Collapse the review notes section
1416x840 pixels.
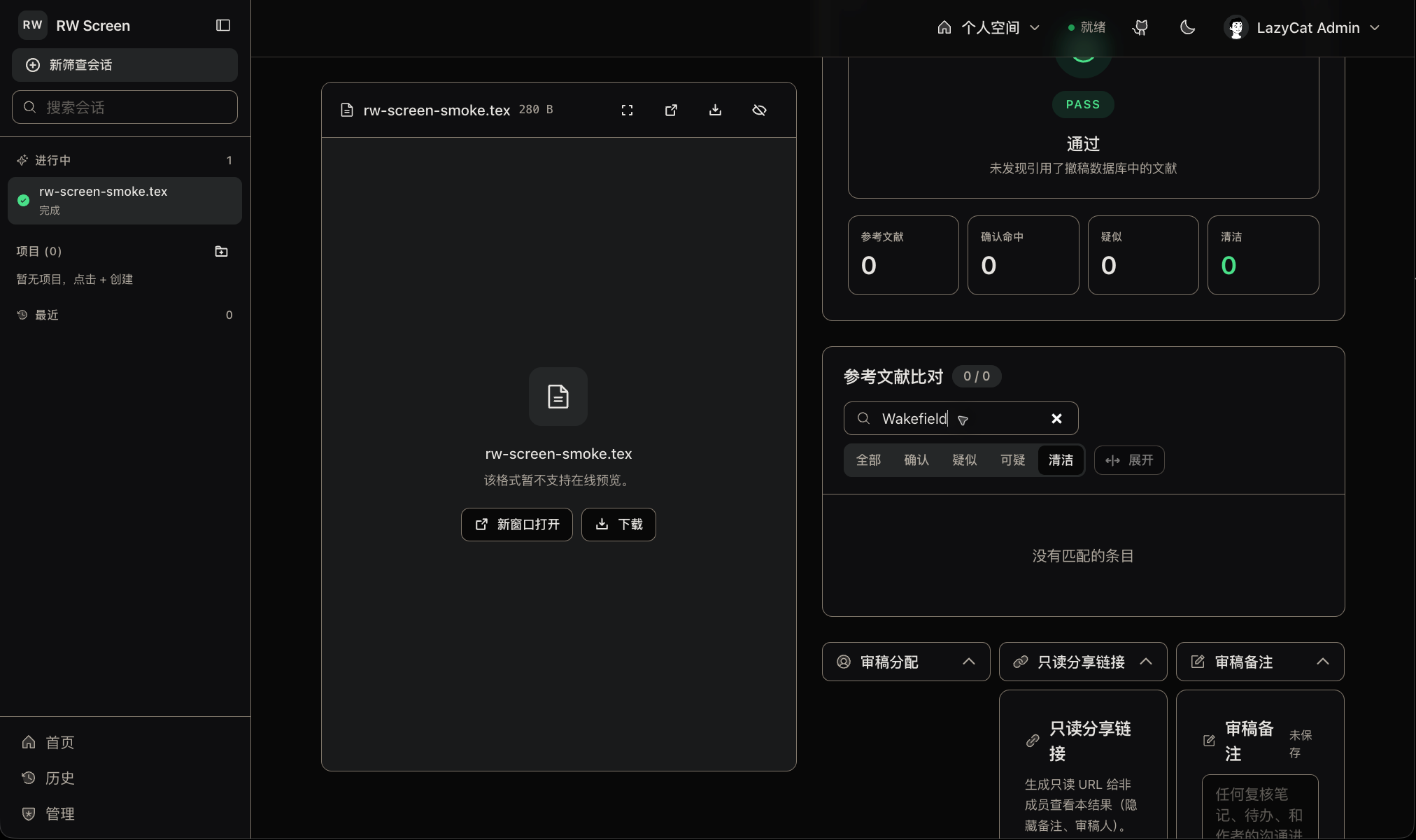(1260, 662)
